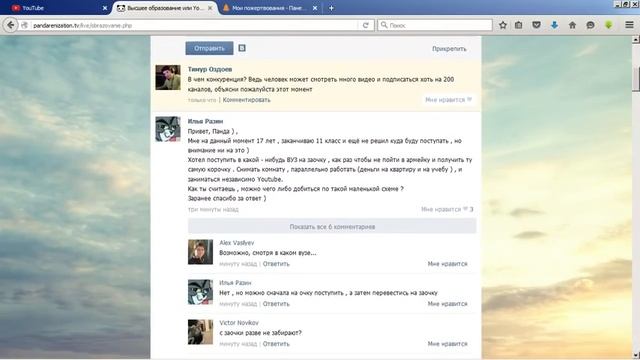Open the chat bubble toolbar icon
Screen dimensions: 640x360
[590, 25]
